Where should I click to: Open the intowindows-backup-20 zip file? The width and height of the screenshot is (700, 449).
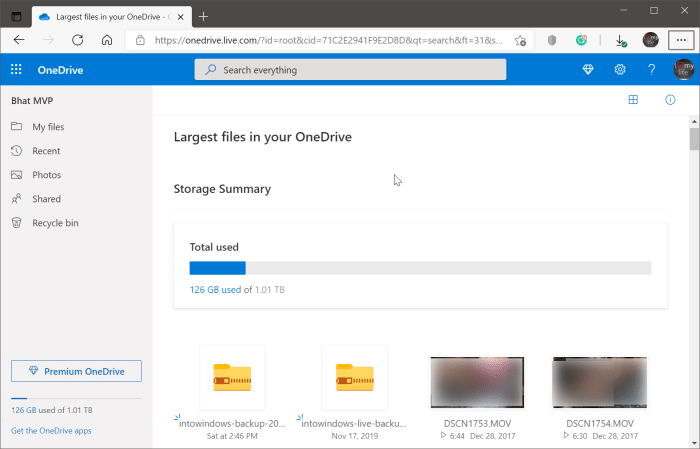(232, 378)
